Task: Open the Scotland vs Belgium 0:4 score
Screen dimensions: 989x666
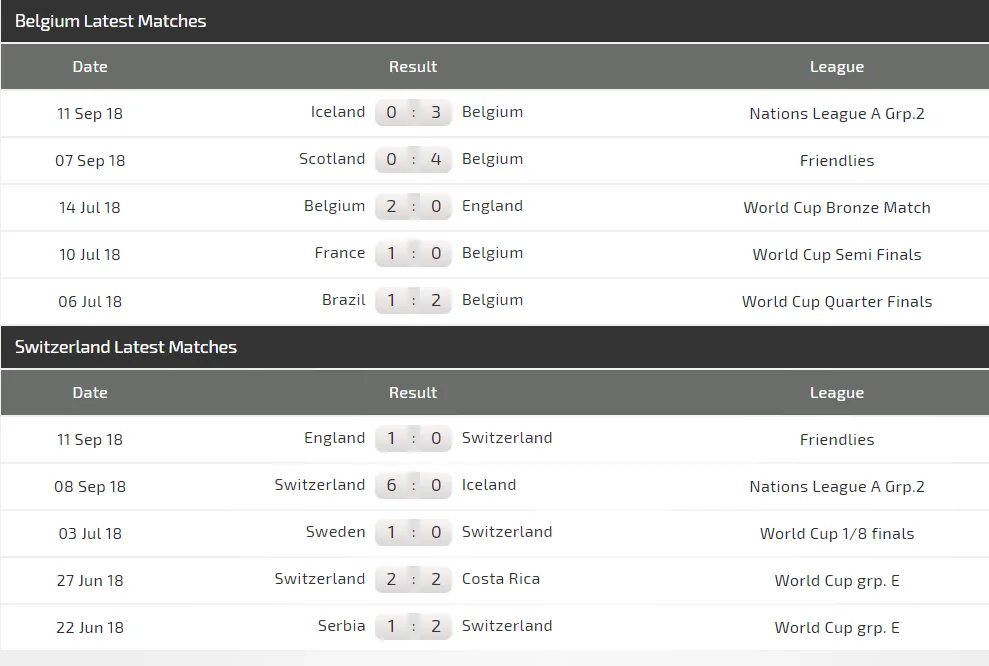Action: (413, 159)
